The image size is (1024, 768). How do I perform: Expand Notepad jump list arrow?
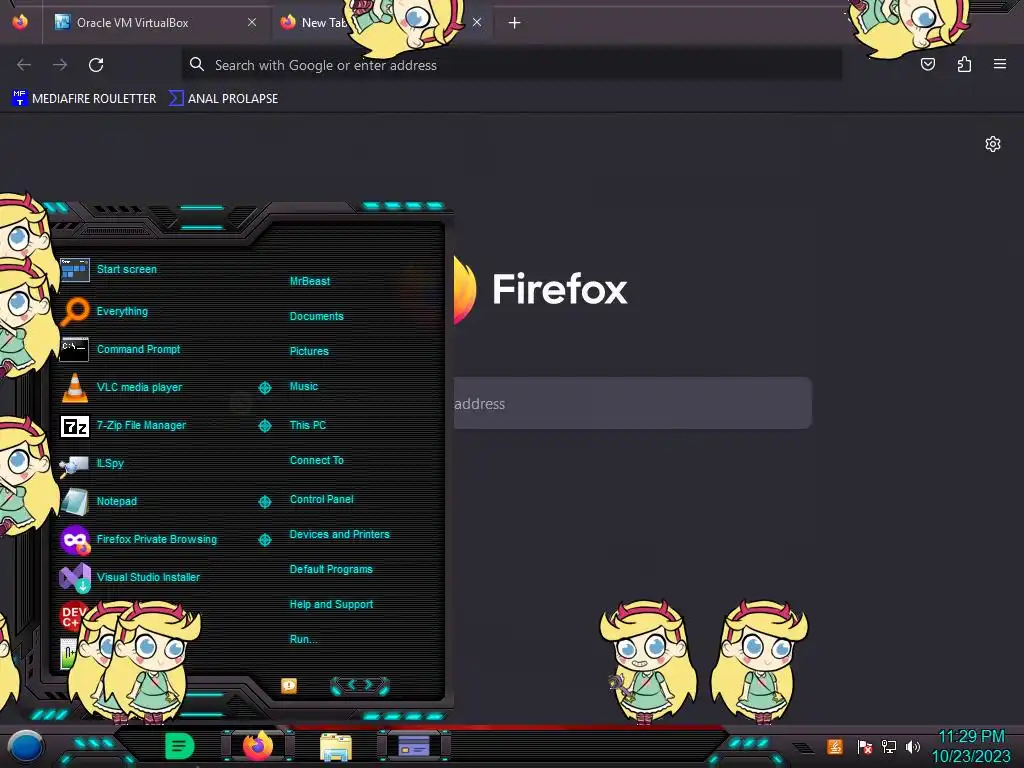pyautogui.click(x=264, y=502)
